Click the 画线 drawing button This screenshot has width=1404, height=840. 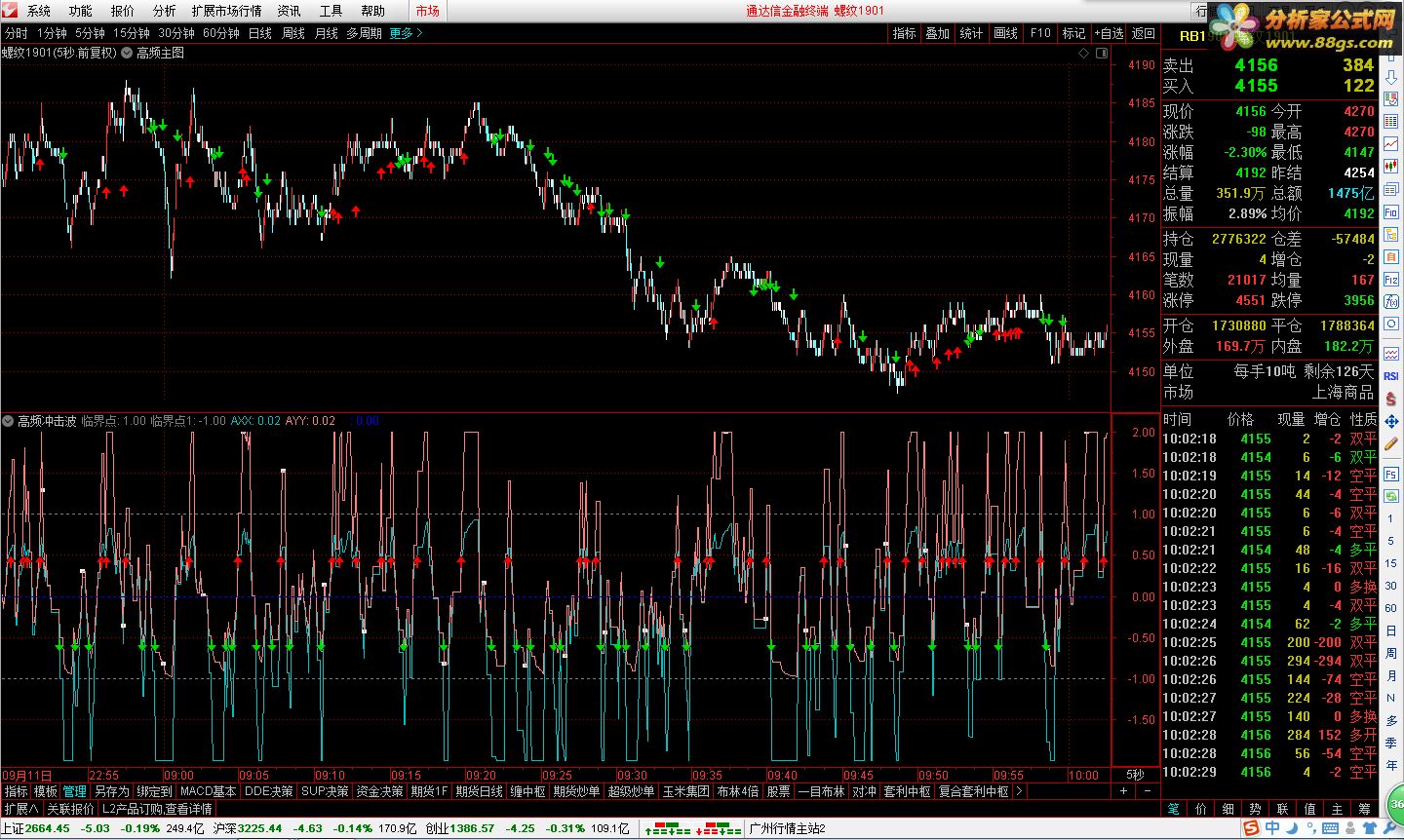(x=1005, y=33)
